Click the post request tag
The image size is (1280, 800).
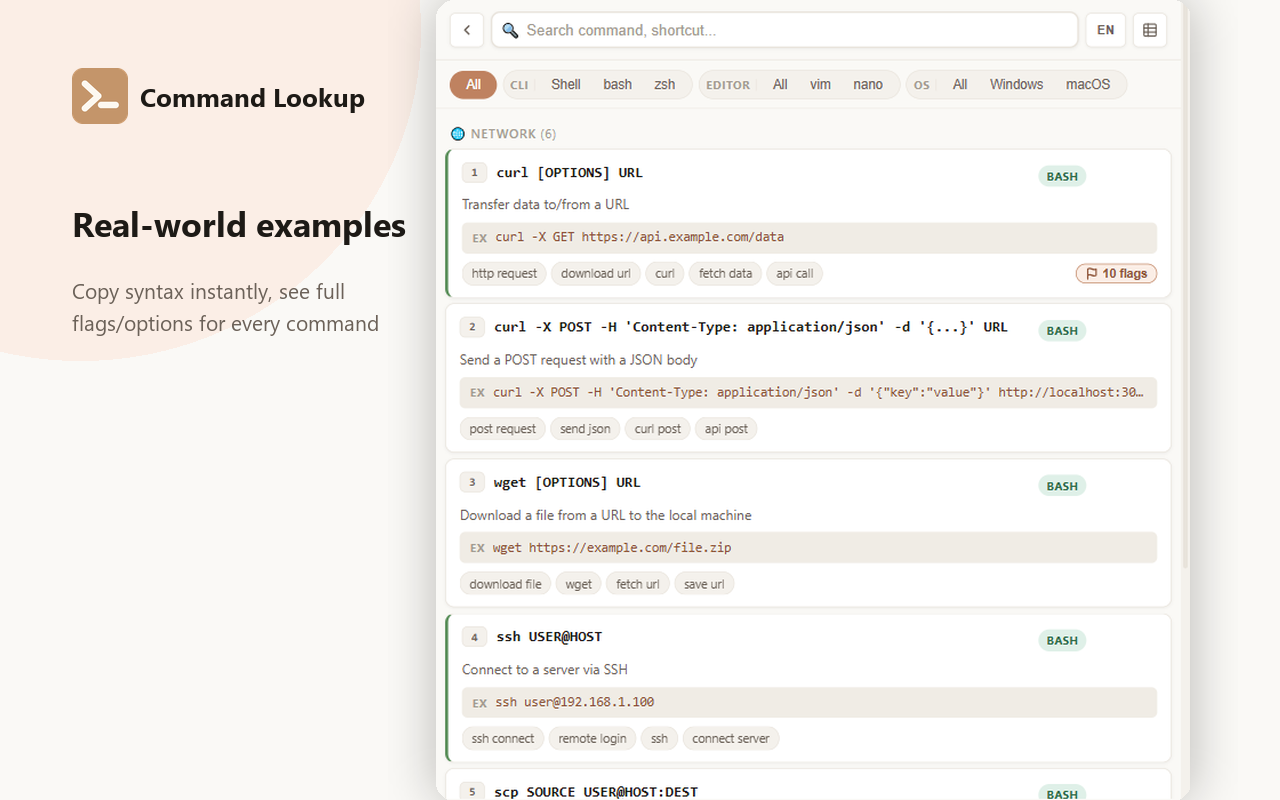tap(503, 429)
